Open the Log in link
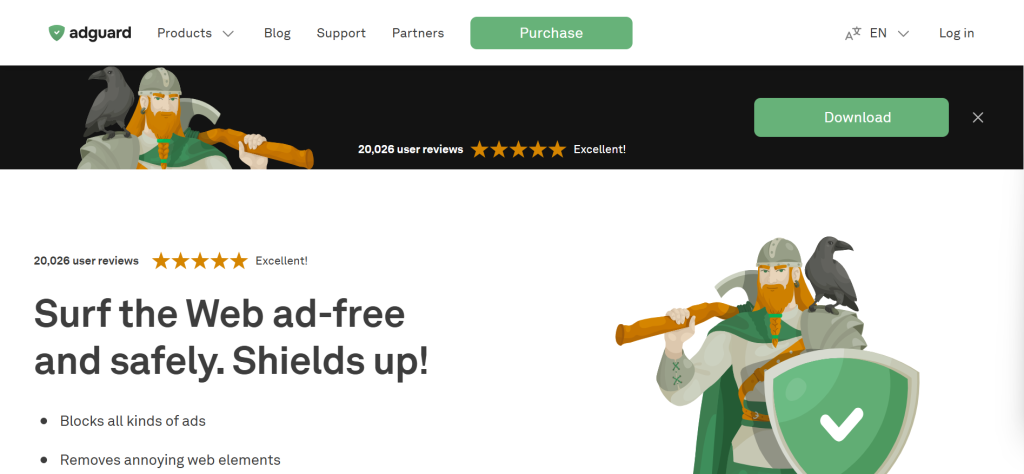1024x474 pixels. coord(956,33)
